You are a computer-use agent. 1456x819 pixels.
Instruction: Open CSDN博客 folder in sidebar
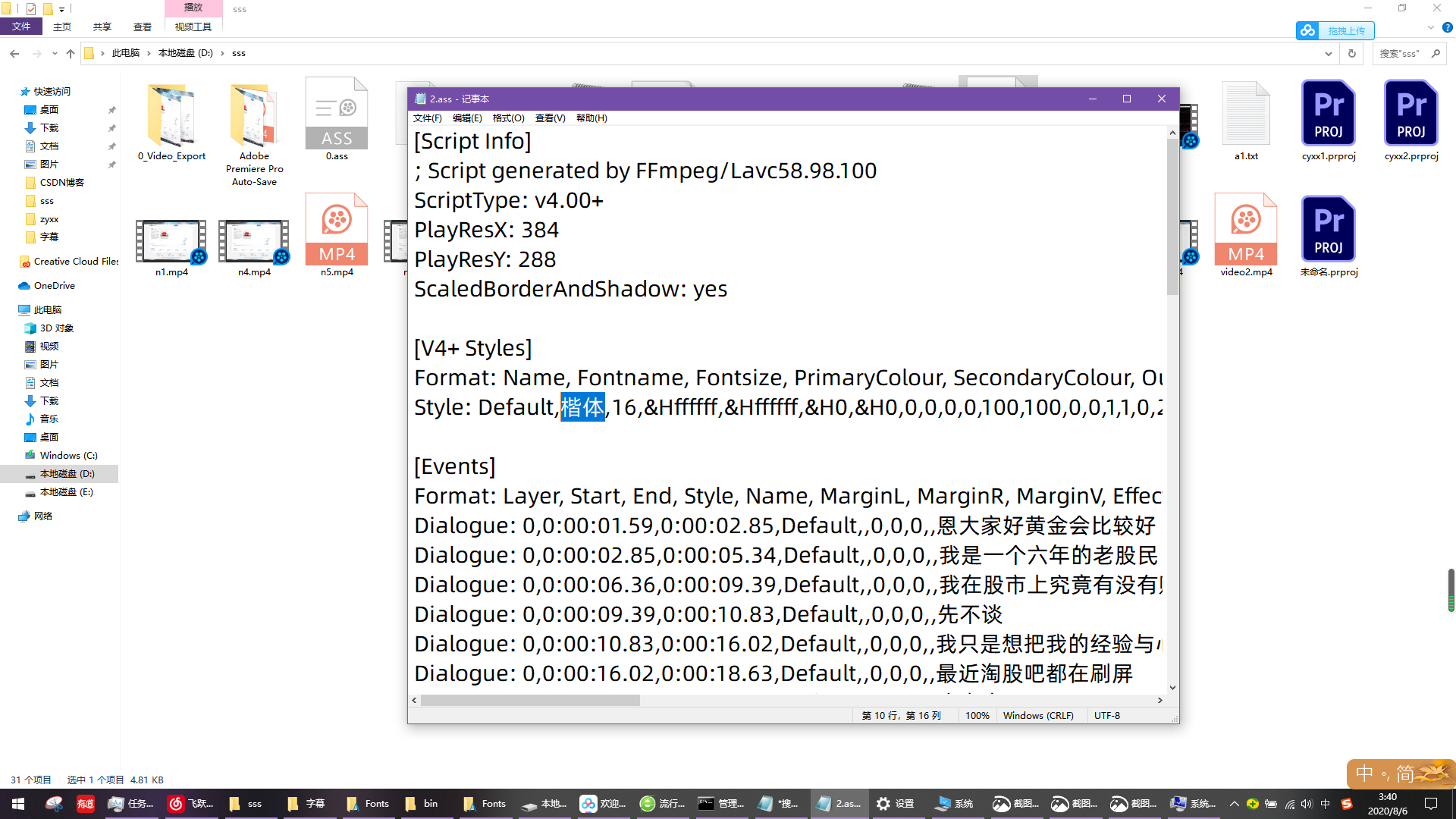(61, 183)
